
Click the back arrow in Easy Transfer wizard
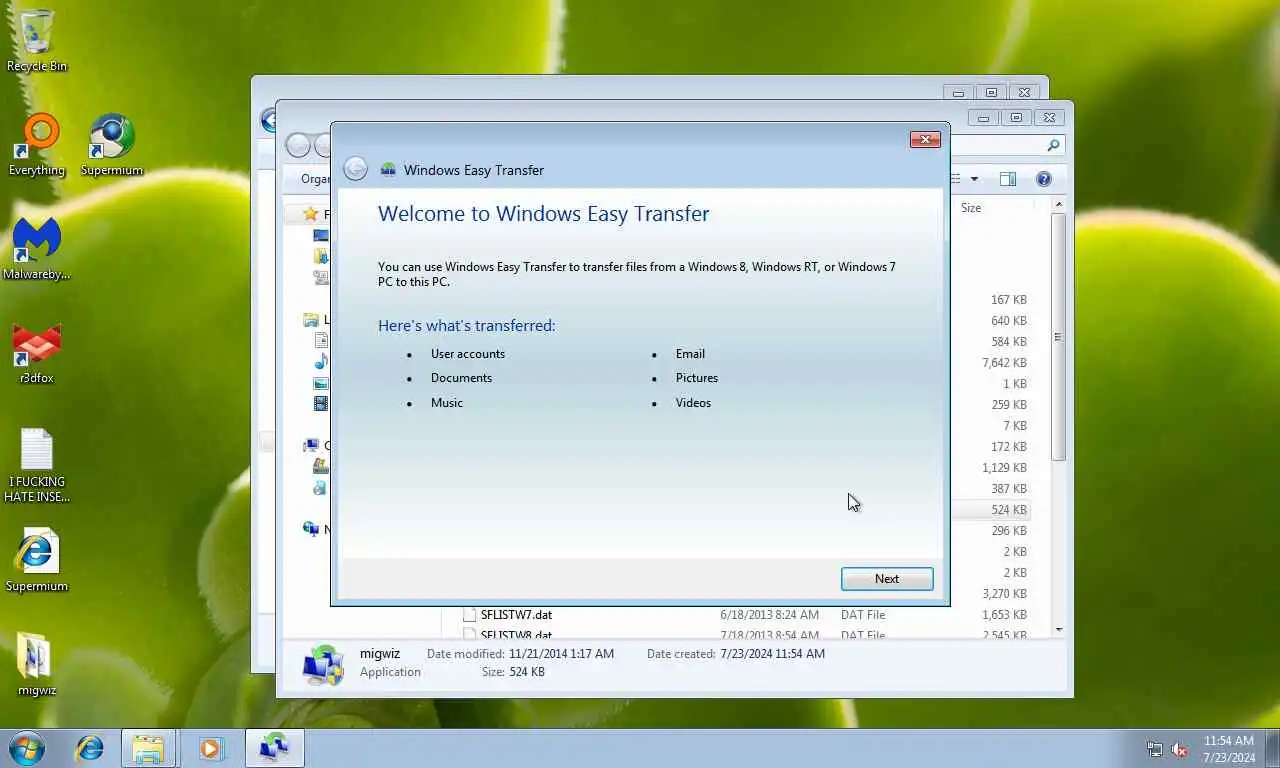(355, 169)
